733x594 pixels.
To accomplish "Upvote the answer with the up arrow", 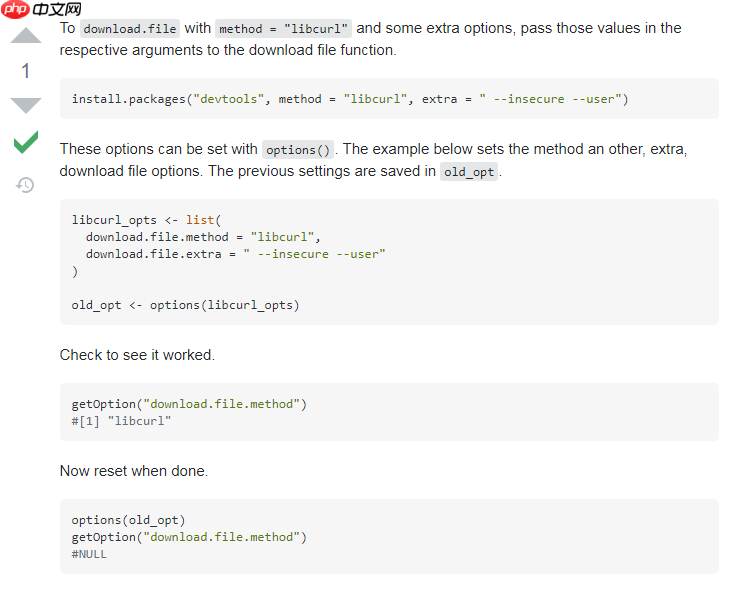I will pyautogui.click(x=26, y=36).
